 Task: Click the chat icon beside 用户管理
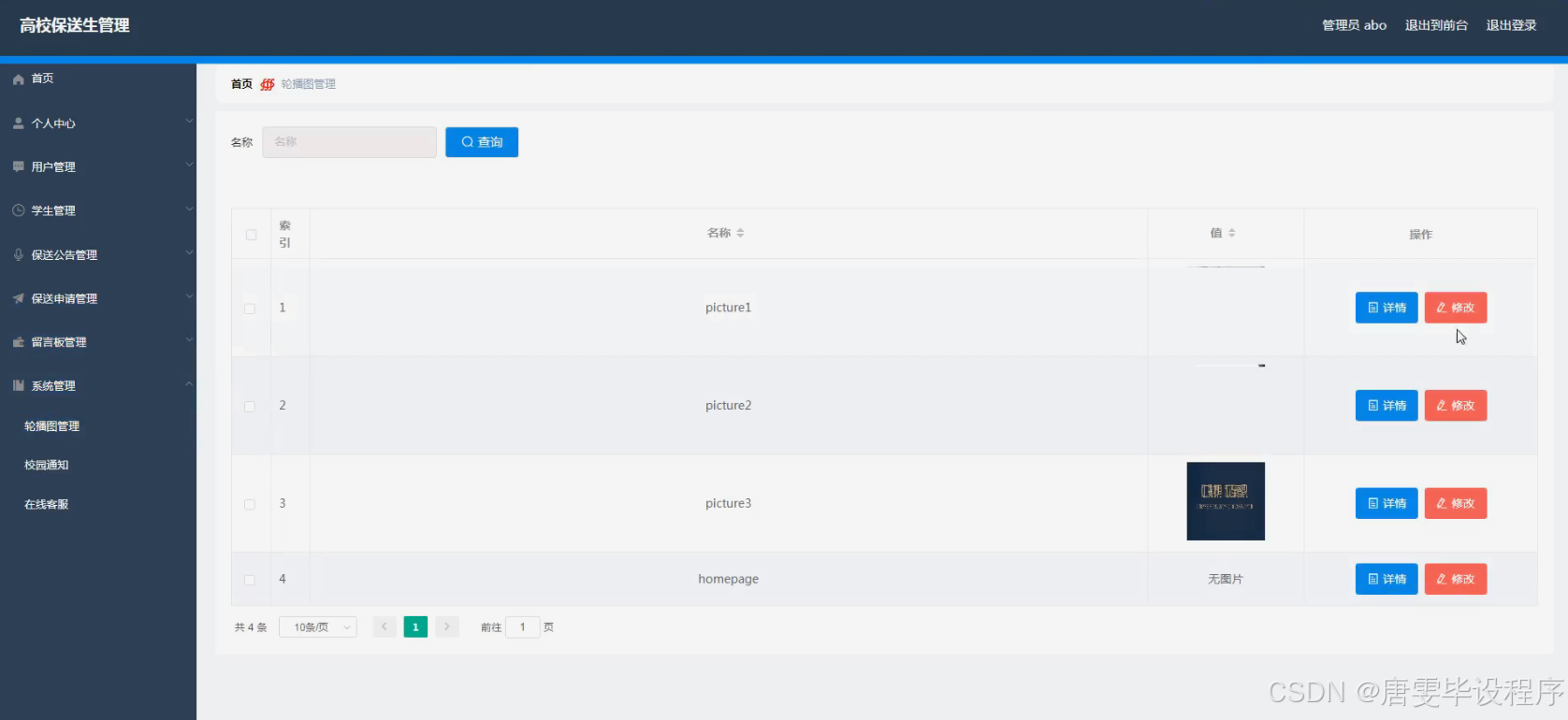pos(18,166)
